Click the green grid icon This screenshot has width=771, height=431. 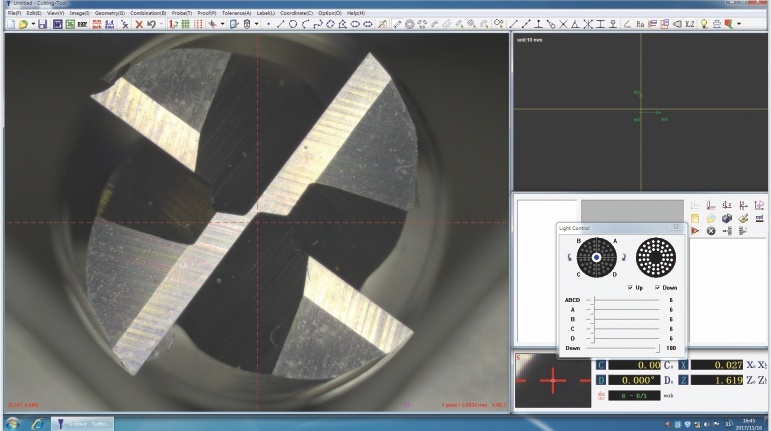coord(187,22)
